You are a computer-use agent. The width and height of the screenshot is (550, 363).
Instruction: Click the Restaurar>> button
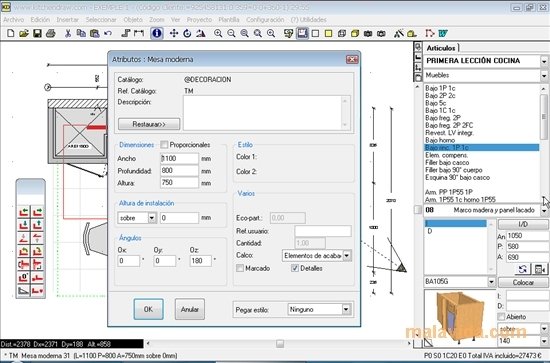tap(149, 124)
